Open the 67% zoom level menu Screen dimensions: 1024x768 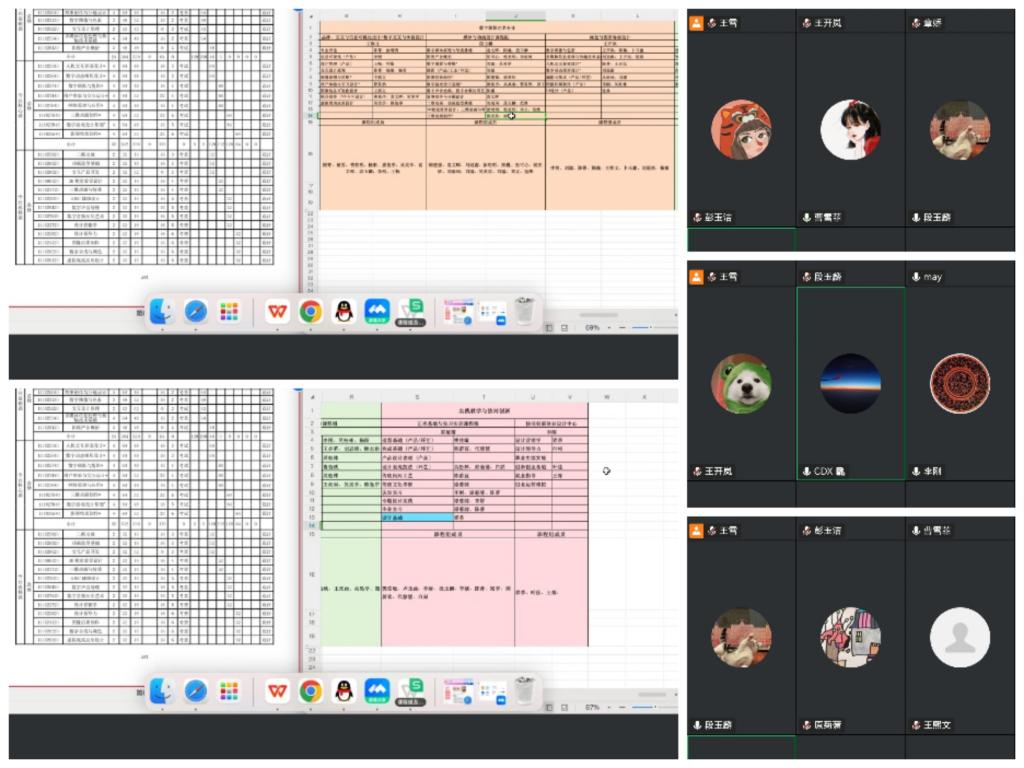[593, 707]
